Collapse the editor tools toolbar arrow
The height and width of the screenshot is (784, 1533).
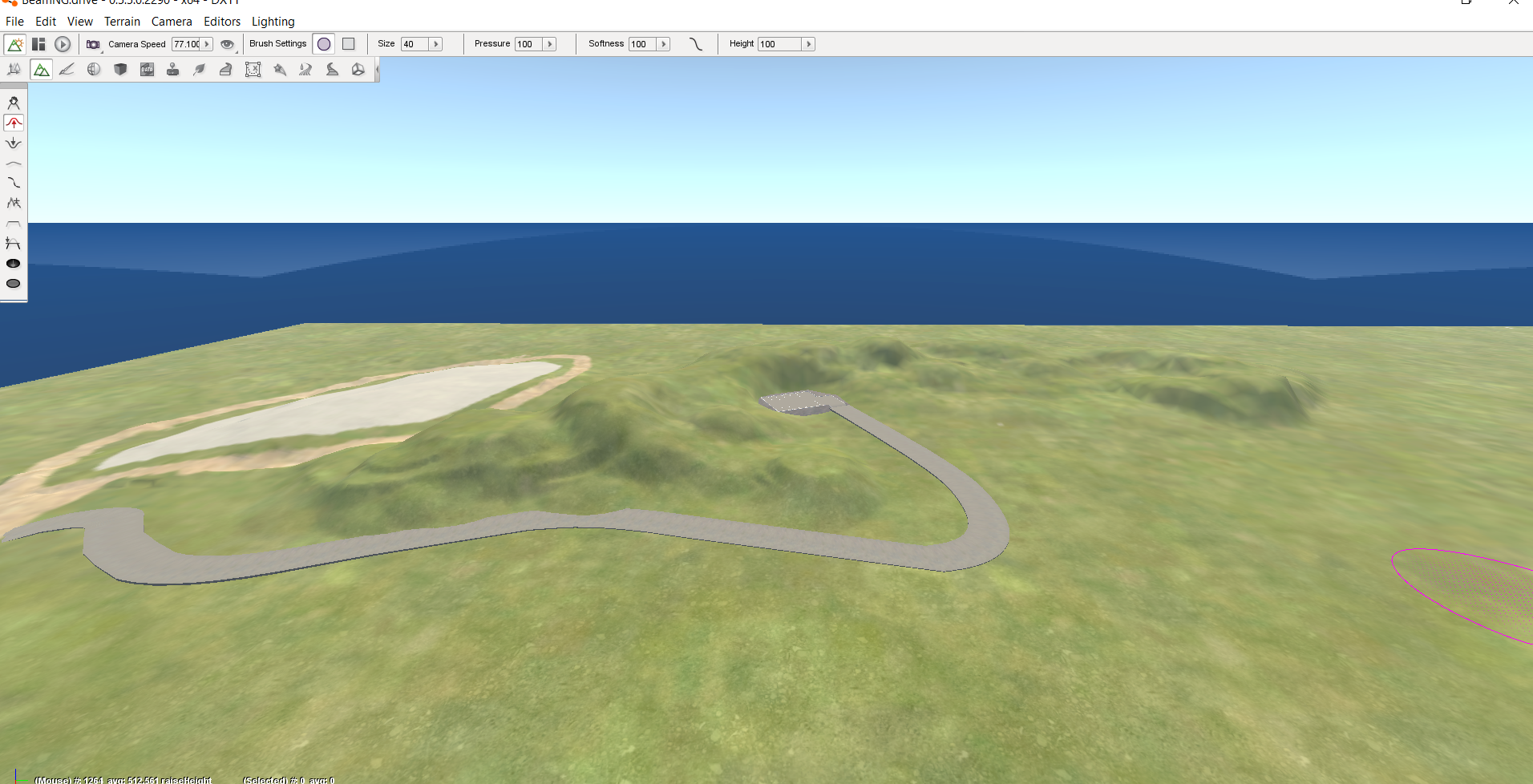click(377, 70)
